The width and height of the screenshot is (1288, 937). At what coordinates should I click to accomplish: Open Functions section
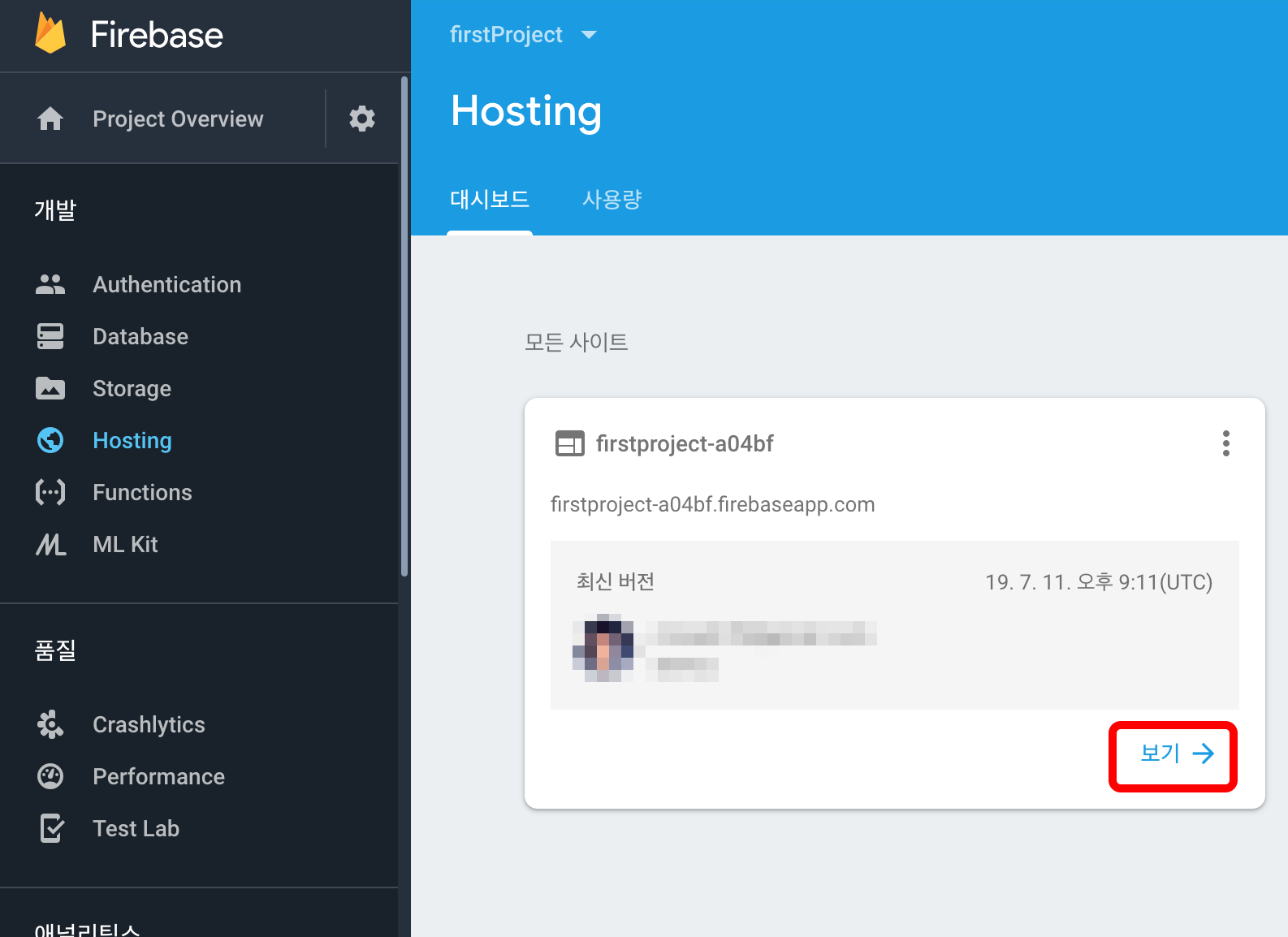142,492
